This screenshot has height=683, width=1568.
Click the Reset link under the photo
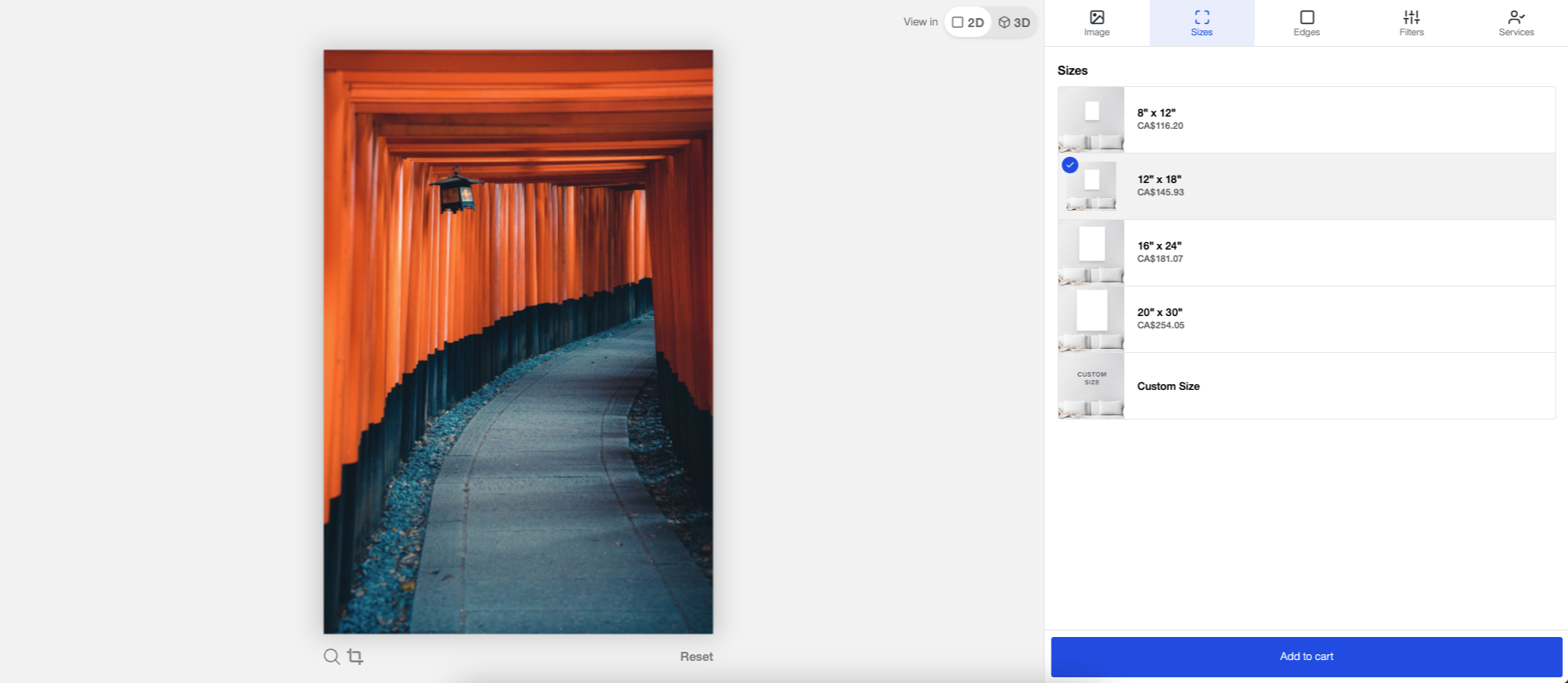click(696, 657)
